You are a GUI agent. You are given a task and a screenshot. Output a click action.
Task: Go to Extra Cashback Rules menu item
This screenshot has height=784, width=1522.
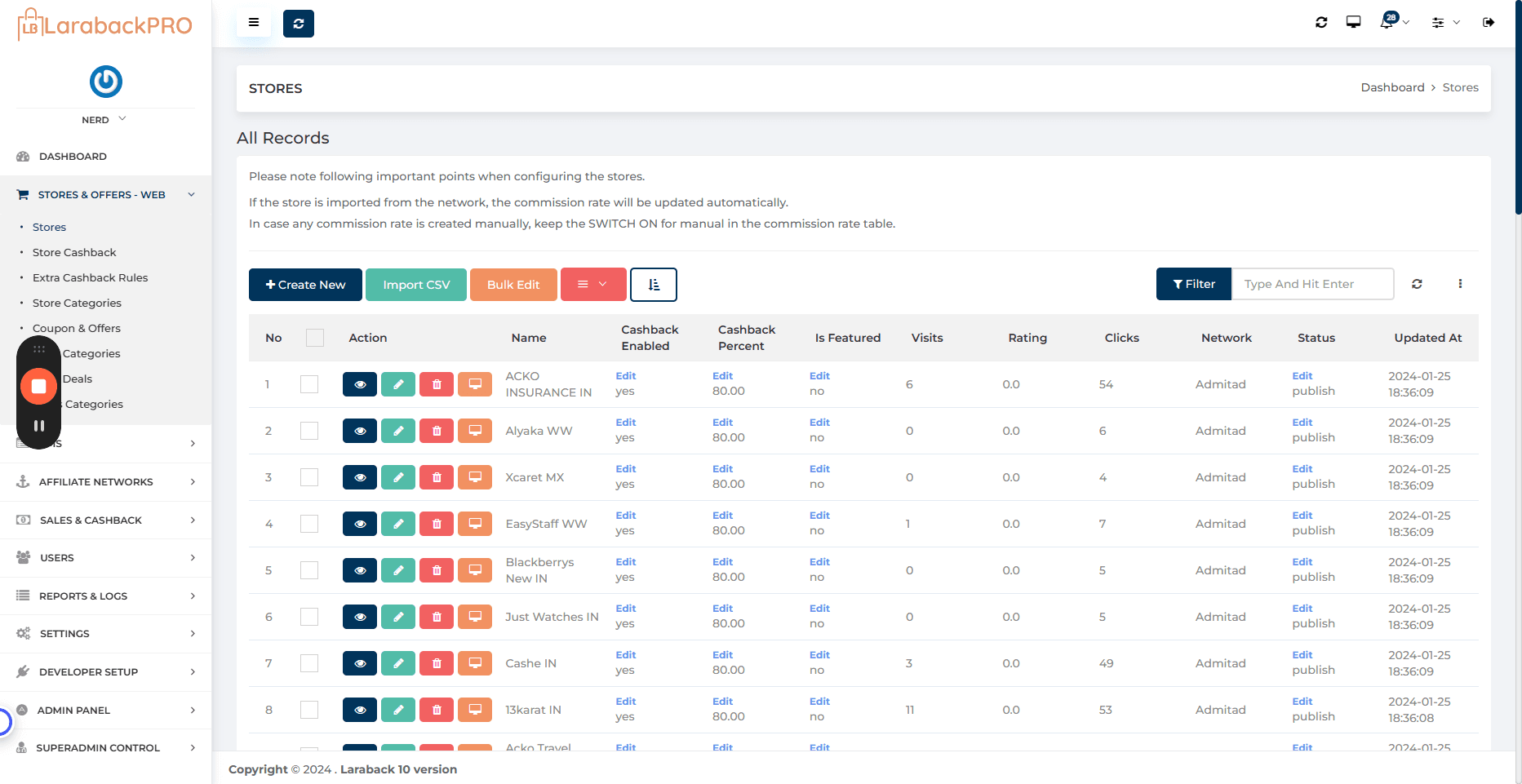(91, 277)
